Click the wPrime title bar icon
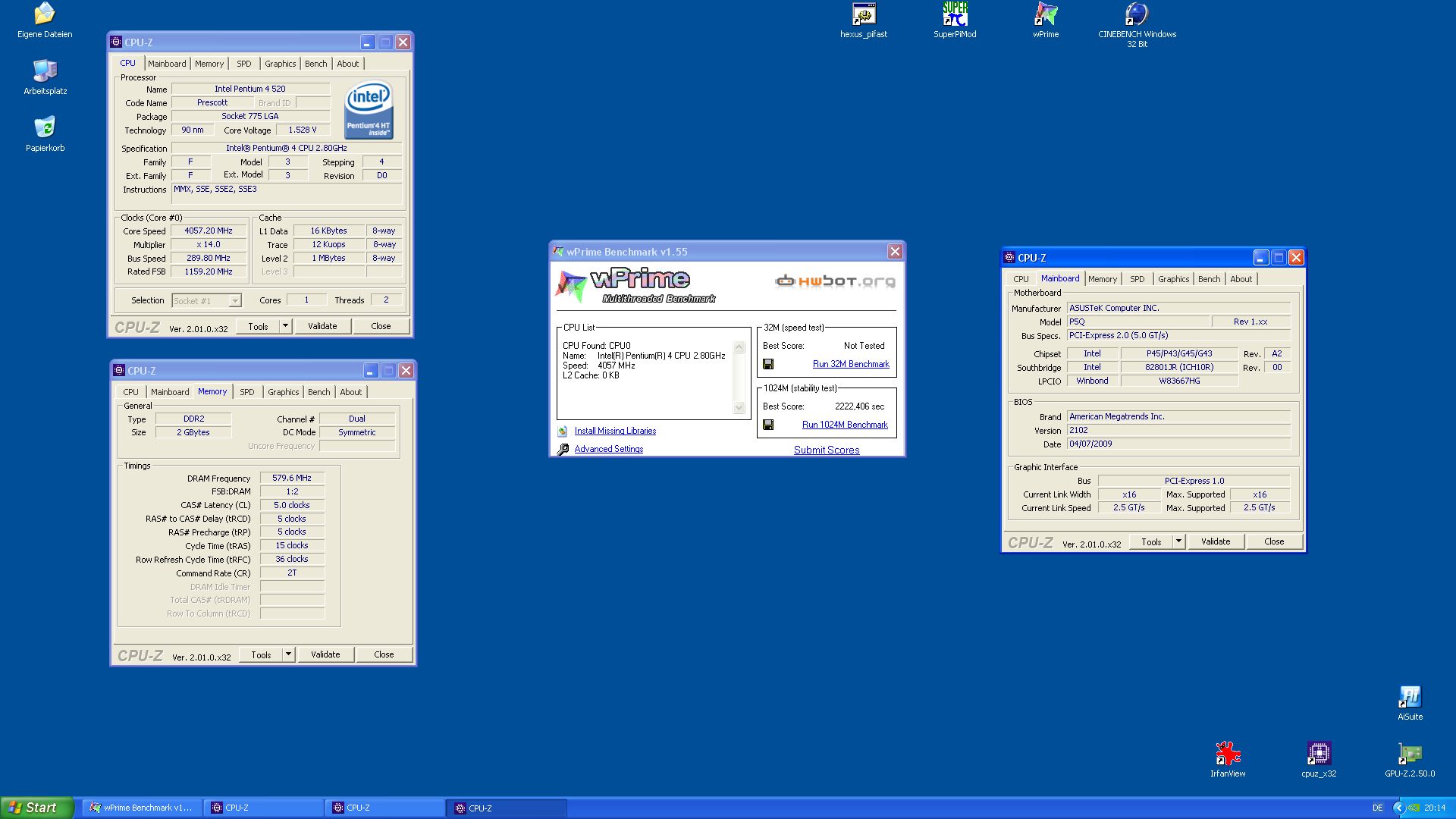Viewport: 1456px width, 819px height. (x=559, y=252)
